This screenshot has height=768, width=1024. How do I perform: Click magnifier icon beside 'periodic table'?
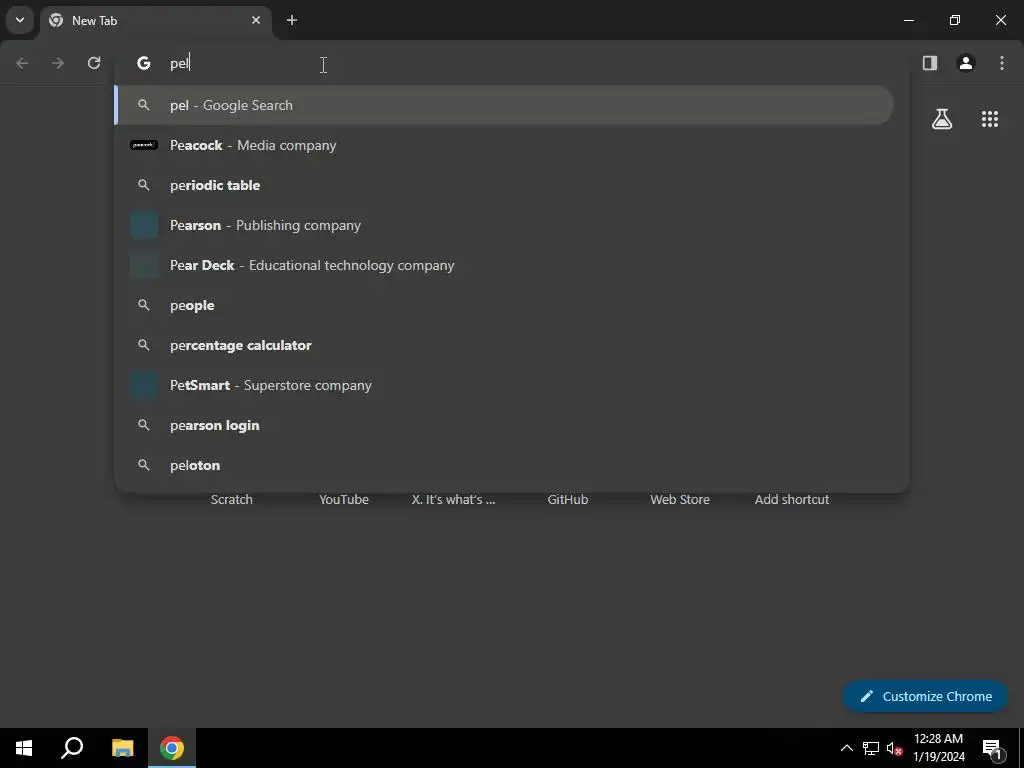click(x=144, y=185)
